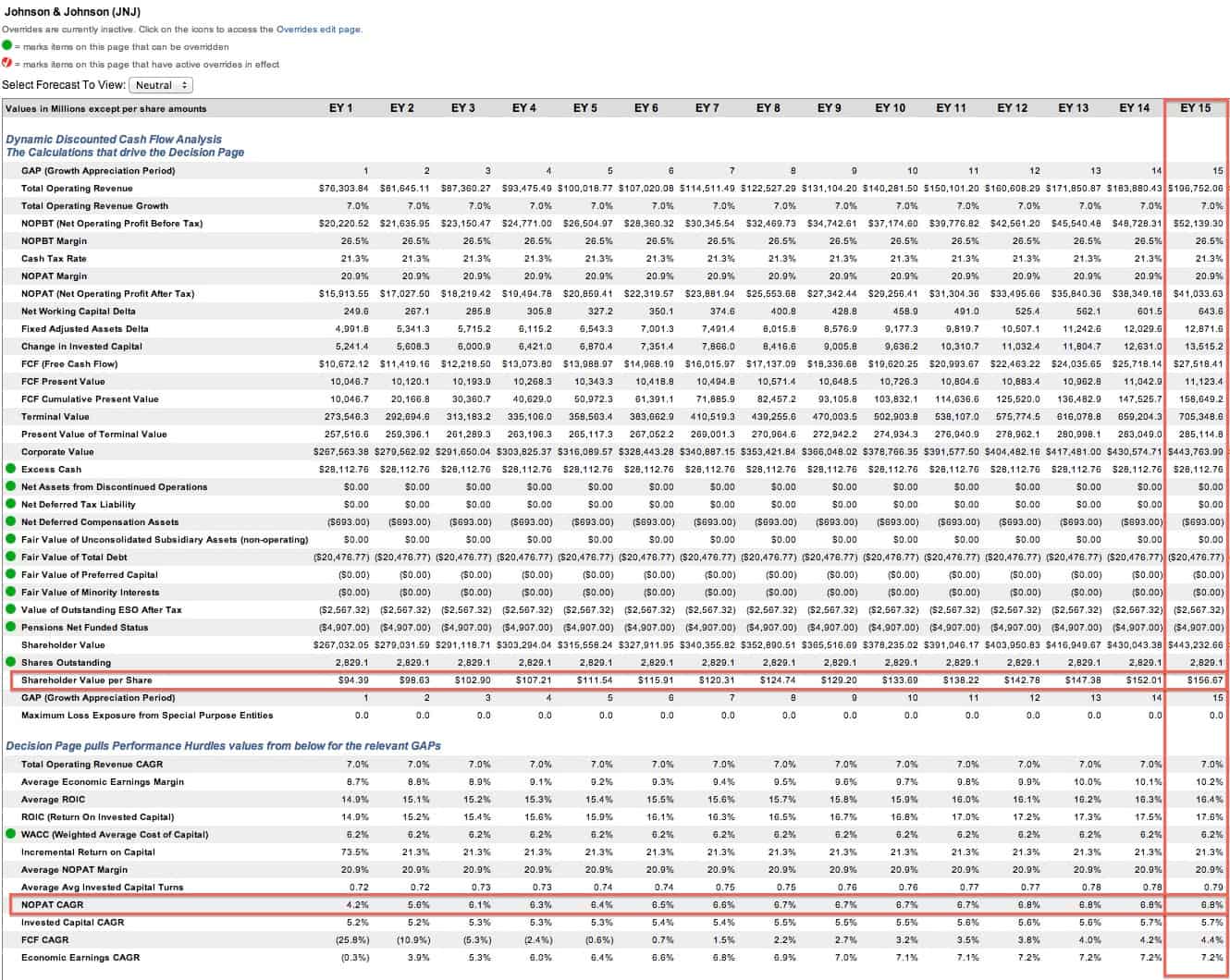Open overrides for Unconsolidated Subsidiary Assets

[8, 540]
